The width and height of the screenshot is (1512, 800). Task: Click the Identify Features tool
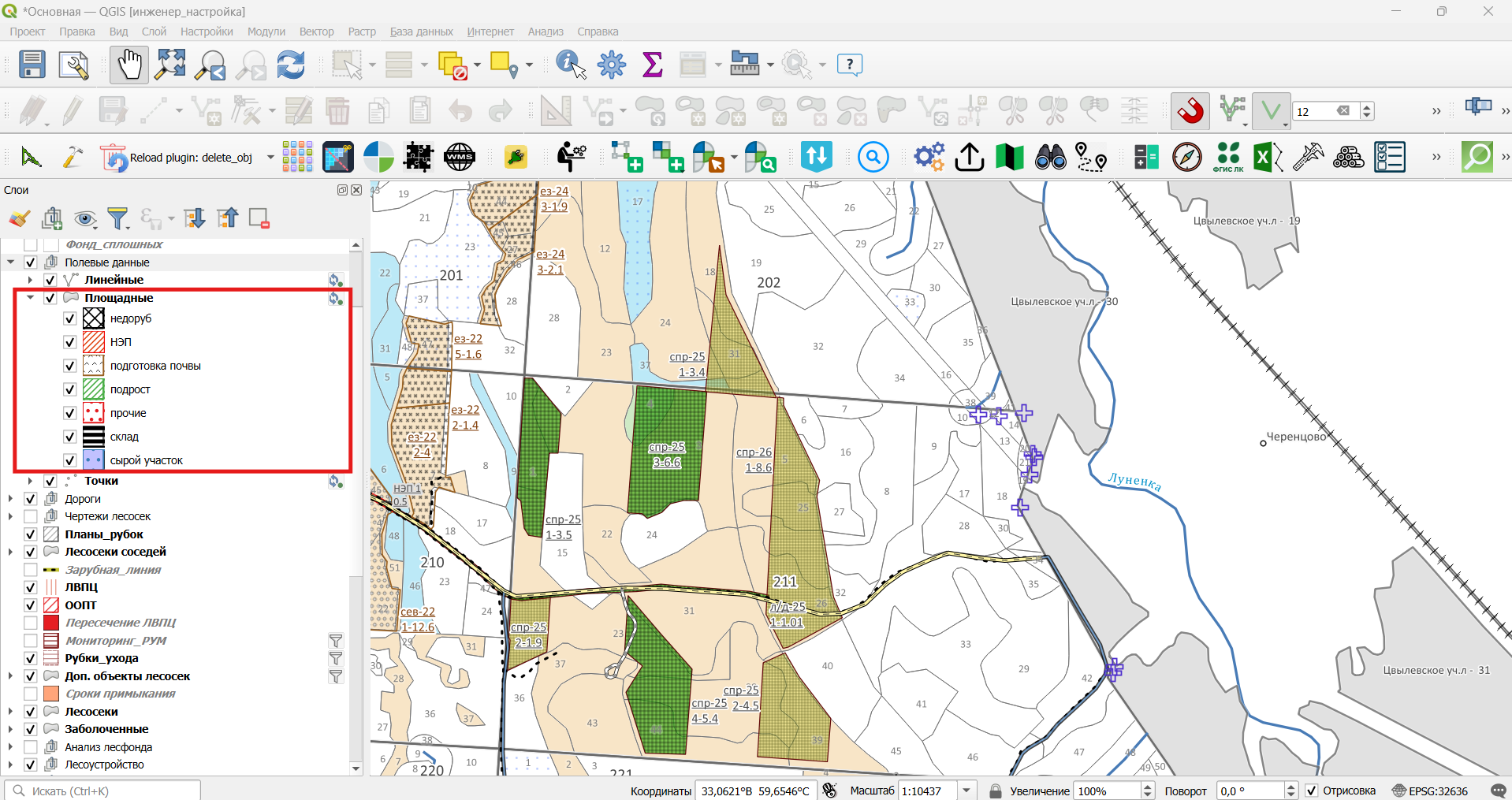click(571, 65)
